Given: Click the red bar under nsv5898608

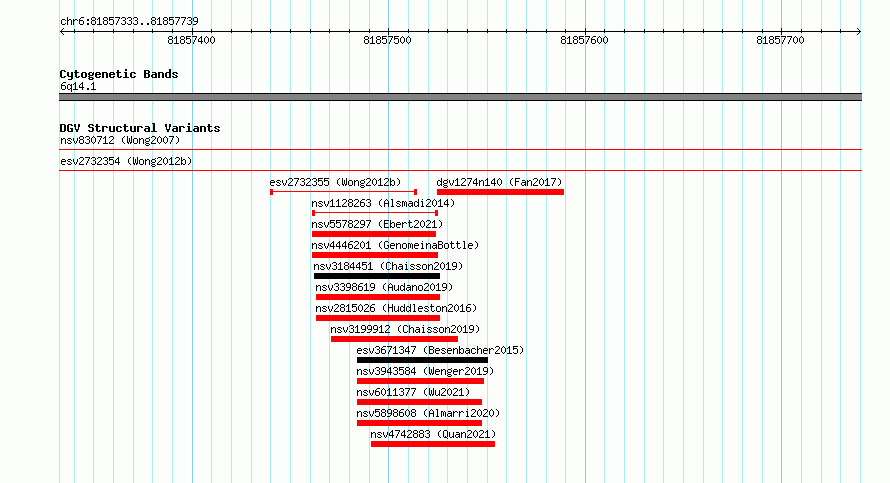Looking at the screenshot, I should [x=419, y=423].
